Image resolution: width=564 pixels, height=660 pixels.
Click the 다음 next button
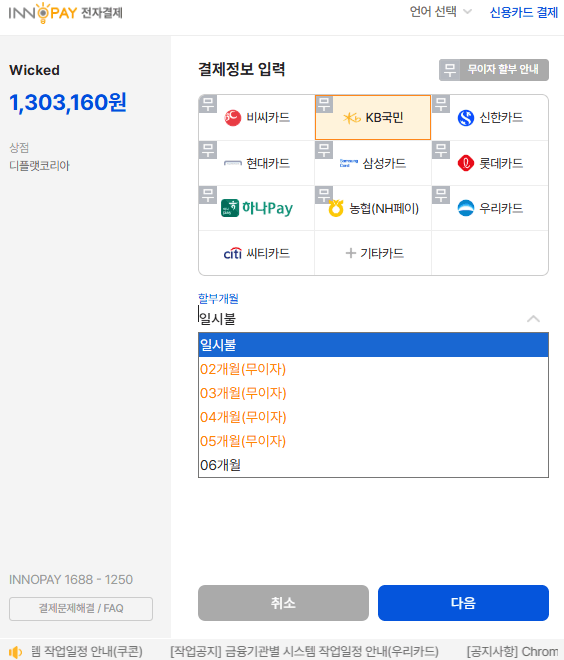coord(463,603)
